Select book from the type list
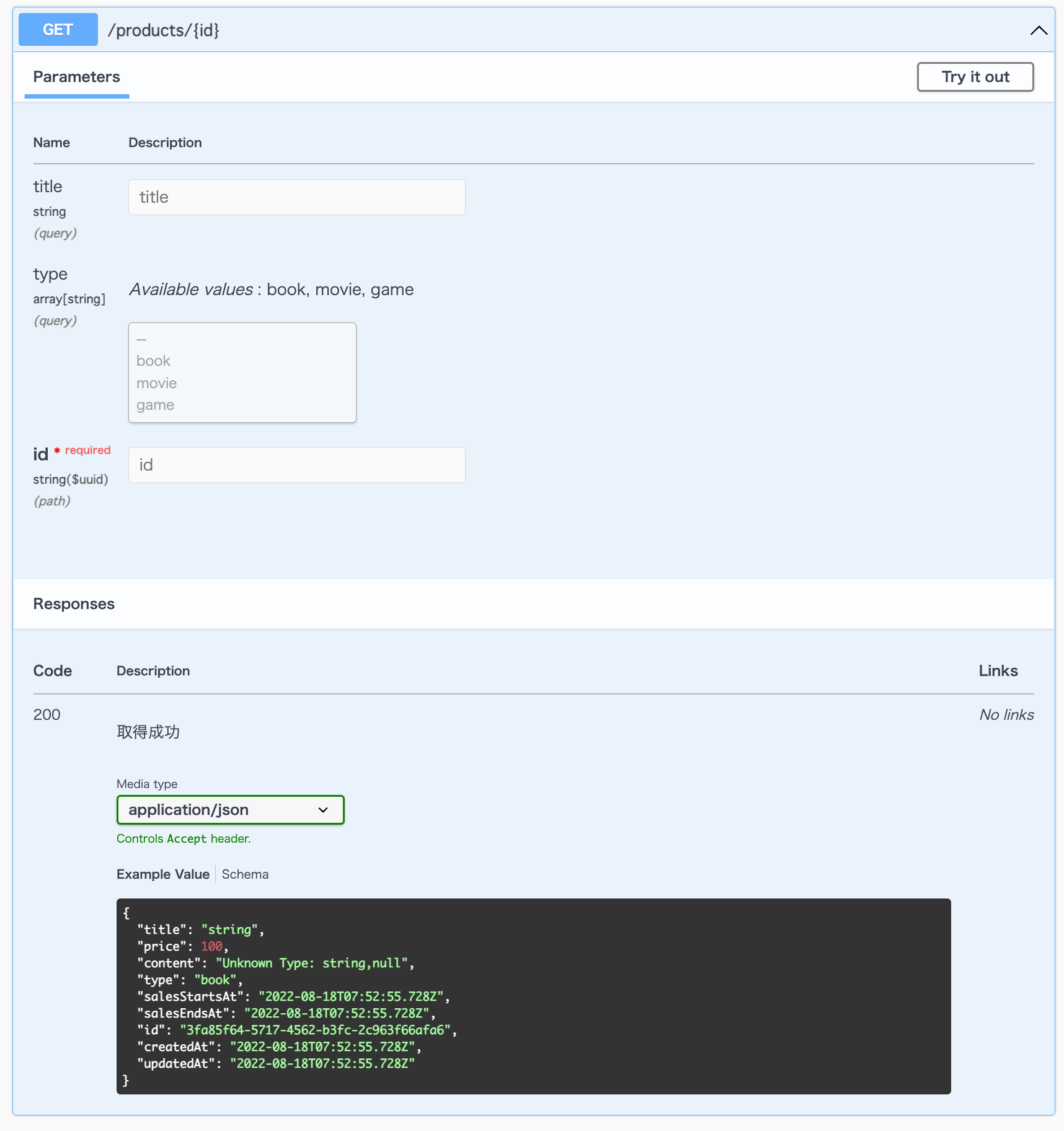The height and width of the screenshot is (1131, 1064). (x=153, y=360)
